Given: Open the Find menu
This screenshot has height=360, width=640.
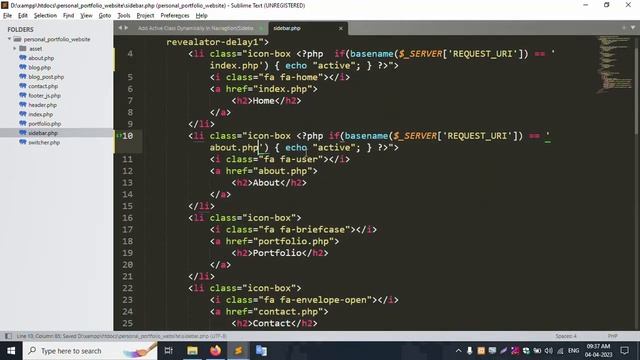Looking at the screenshot, I should click(68, 16).
